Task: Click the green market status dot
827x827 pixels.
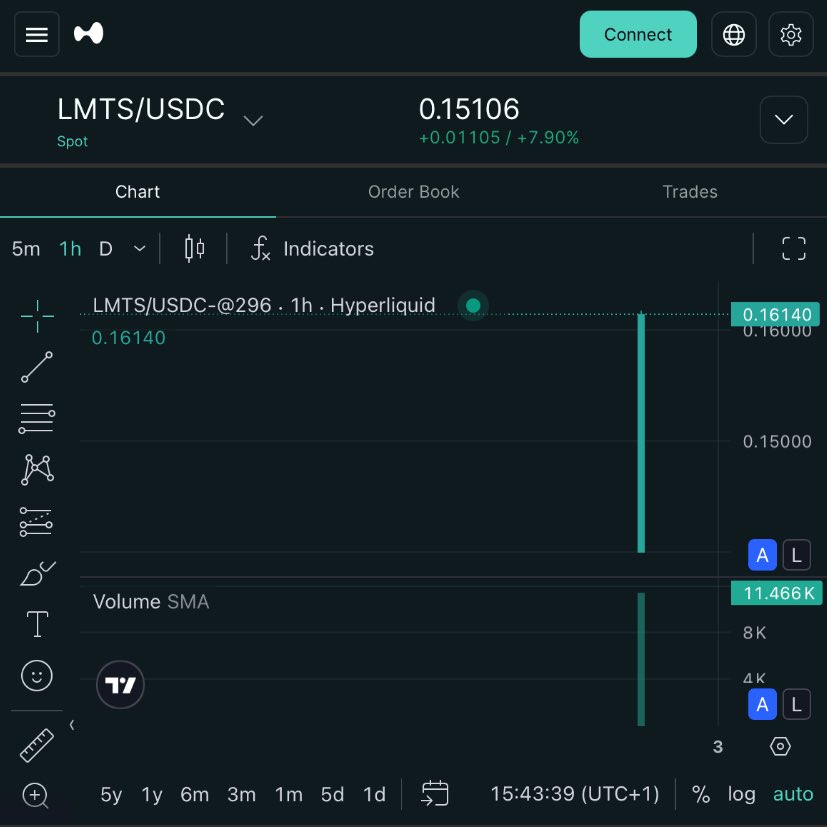Action: pyautogui.click(x=473, y=305)
